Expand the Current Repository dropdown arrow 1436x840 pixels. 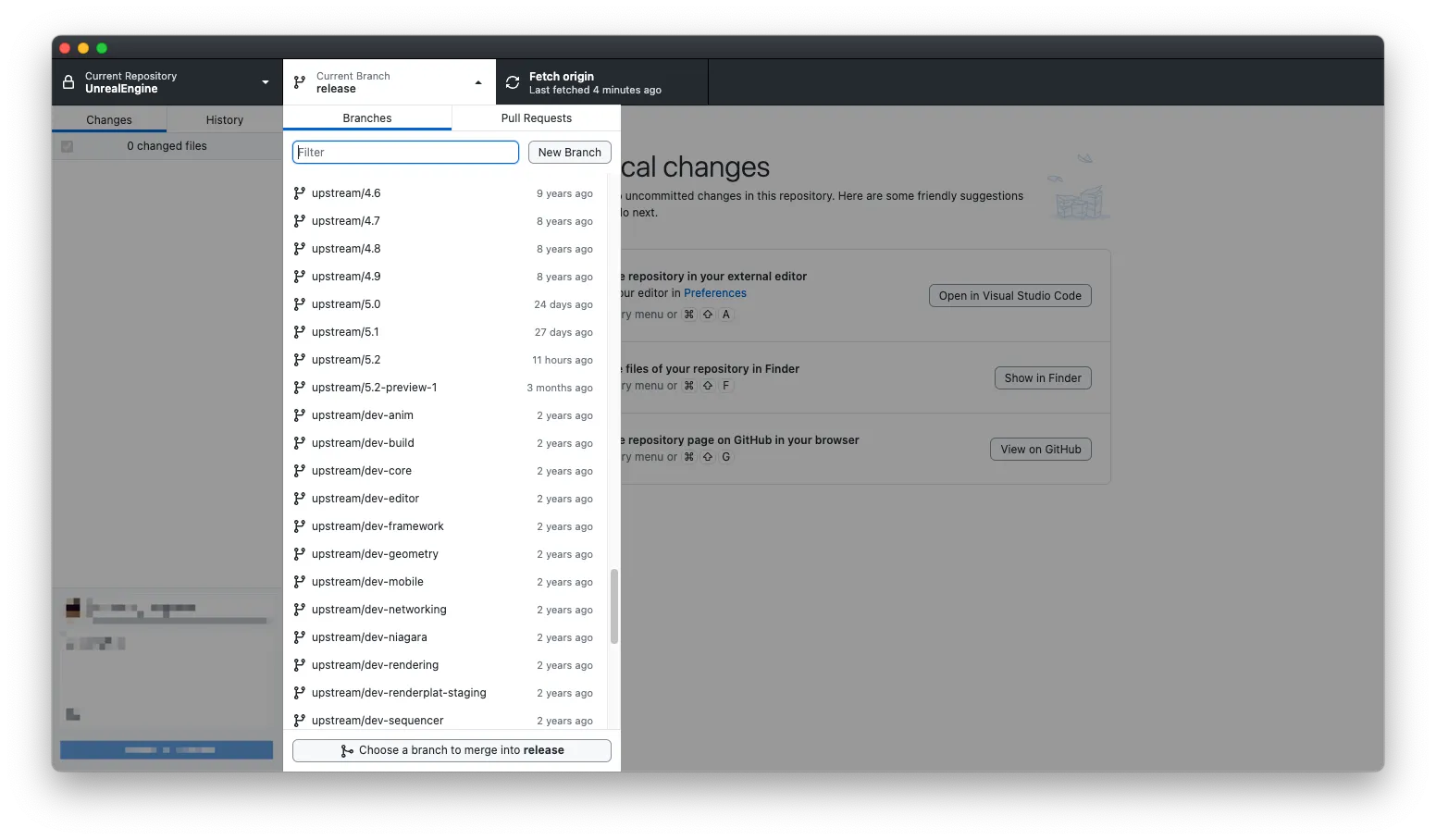point(266,82)
